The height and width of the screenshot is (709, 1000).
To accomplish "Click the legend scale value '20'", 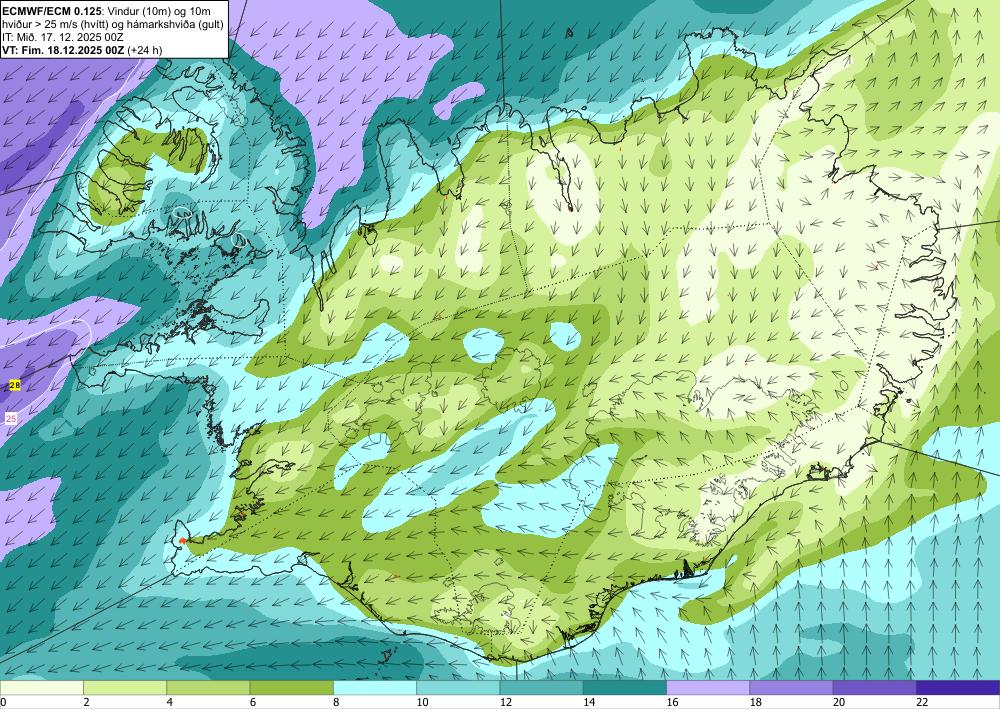I will pyautogui.click(x=839, y=702).
